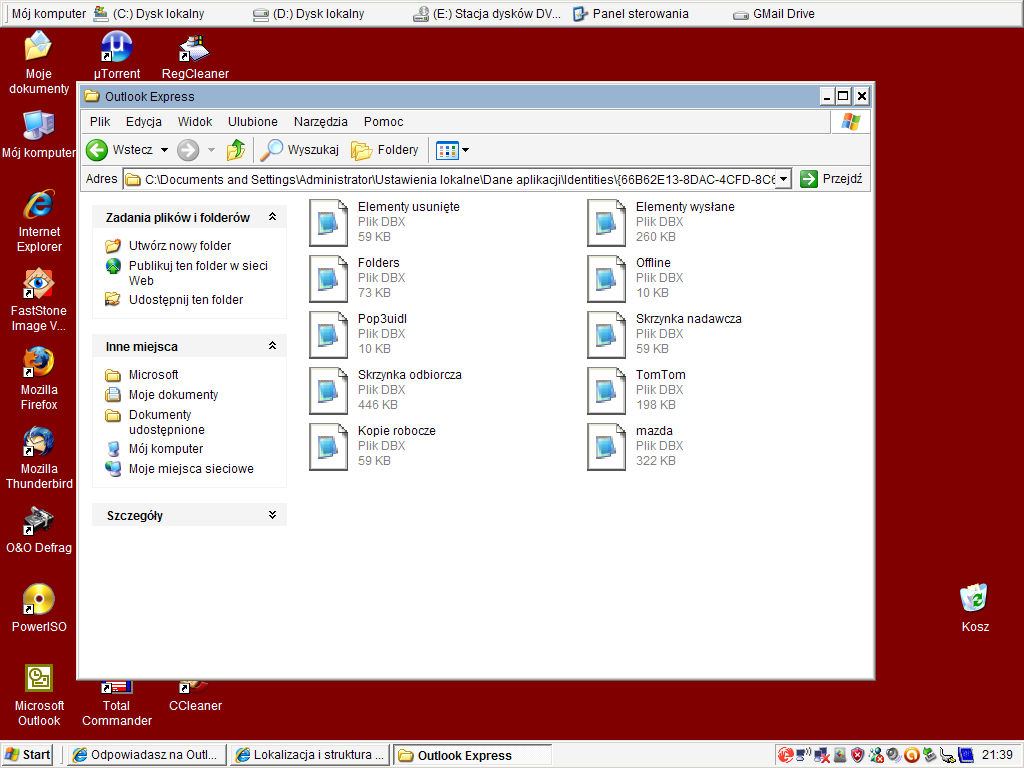Open Panel sterowania toolbar shortcut
1024x768 pixels.
[630, 14]
